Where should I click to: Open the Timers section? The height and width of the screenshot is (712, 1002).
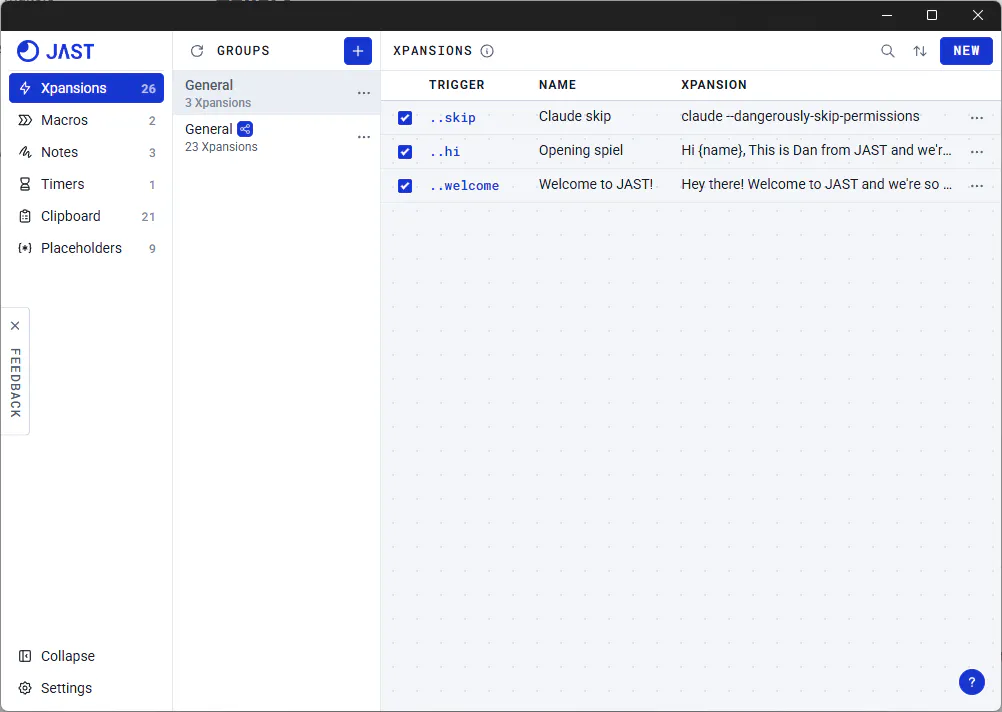[86, 184]
